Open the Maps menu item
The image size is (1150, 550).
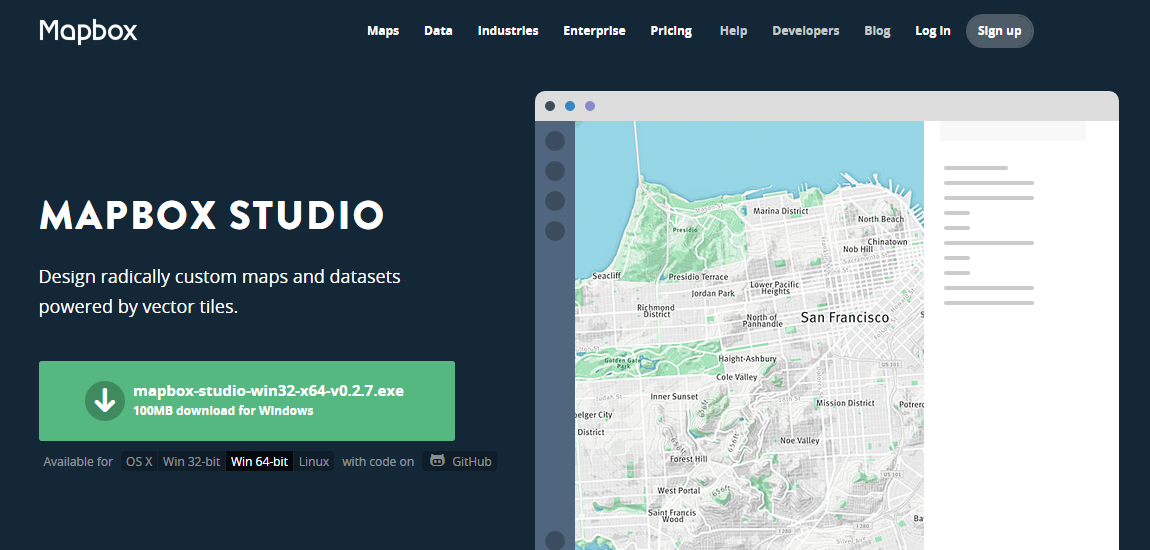click(383, 31)
